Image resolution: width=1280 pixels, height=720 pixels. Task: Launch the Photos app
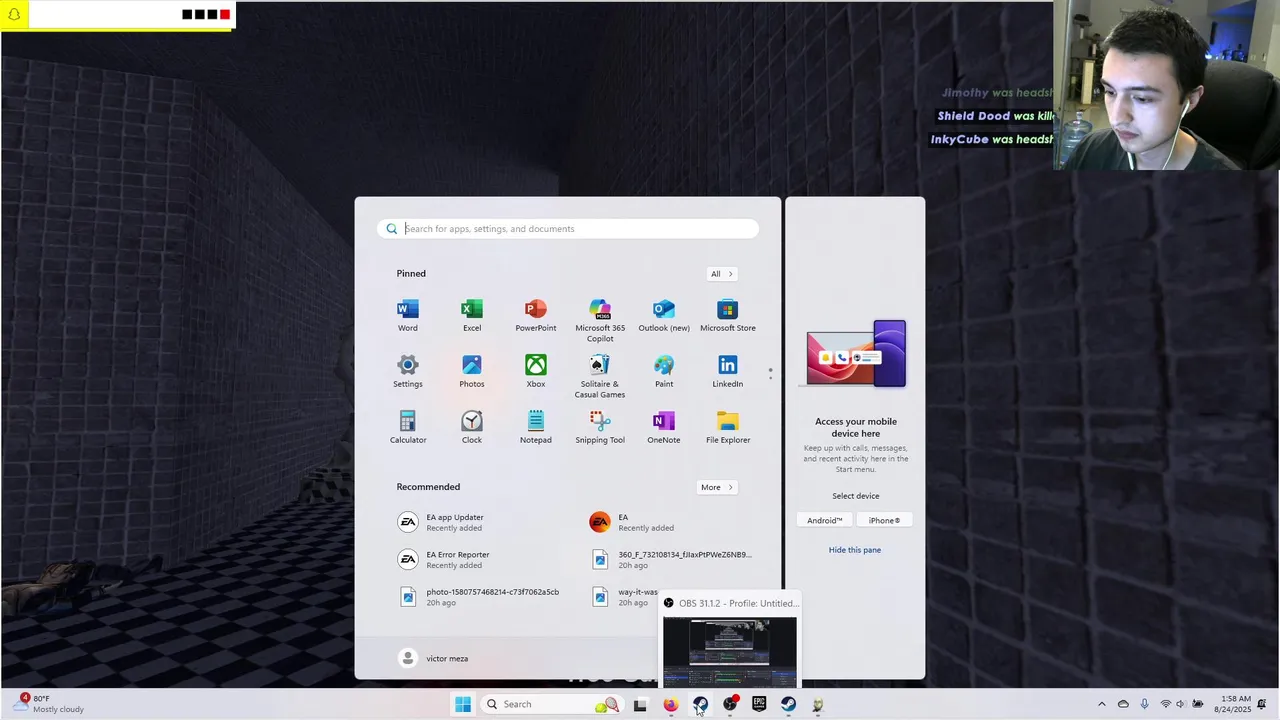[x=472, y=370]
